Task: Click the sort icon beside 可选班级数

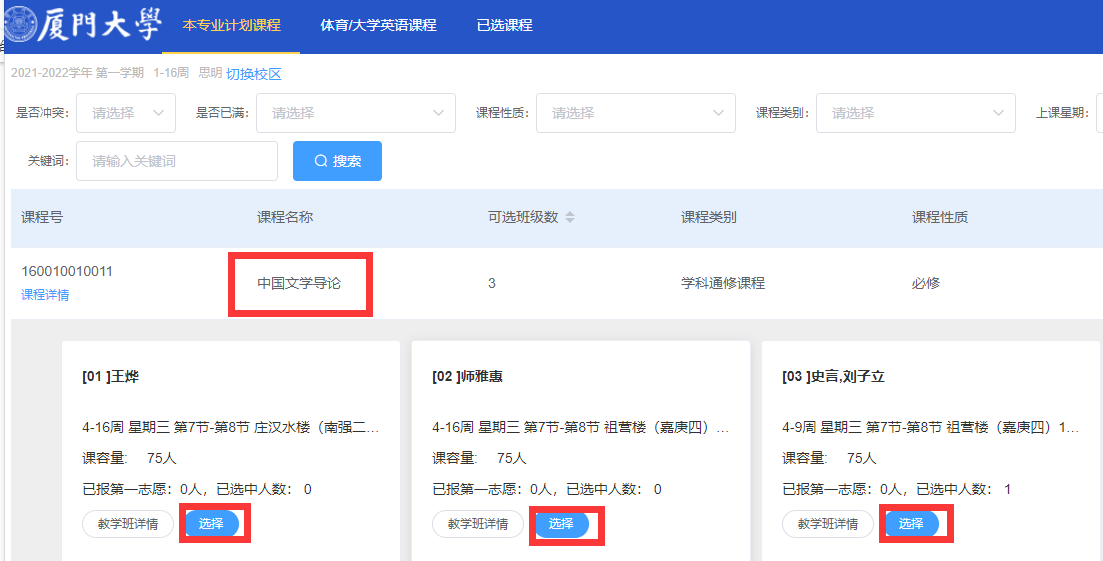Action: pos(570,218)
